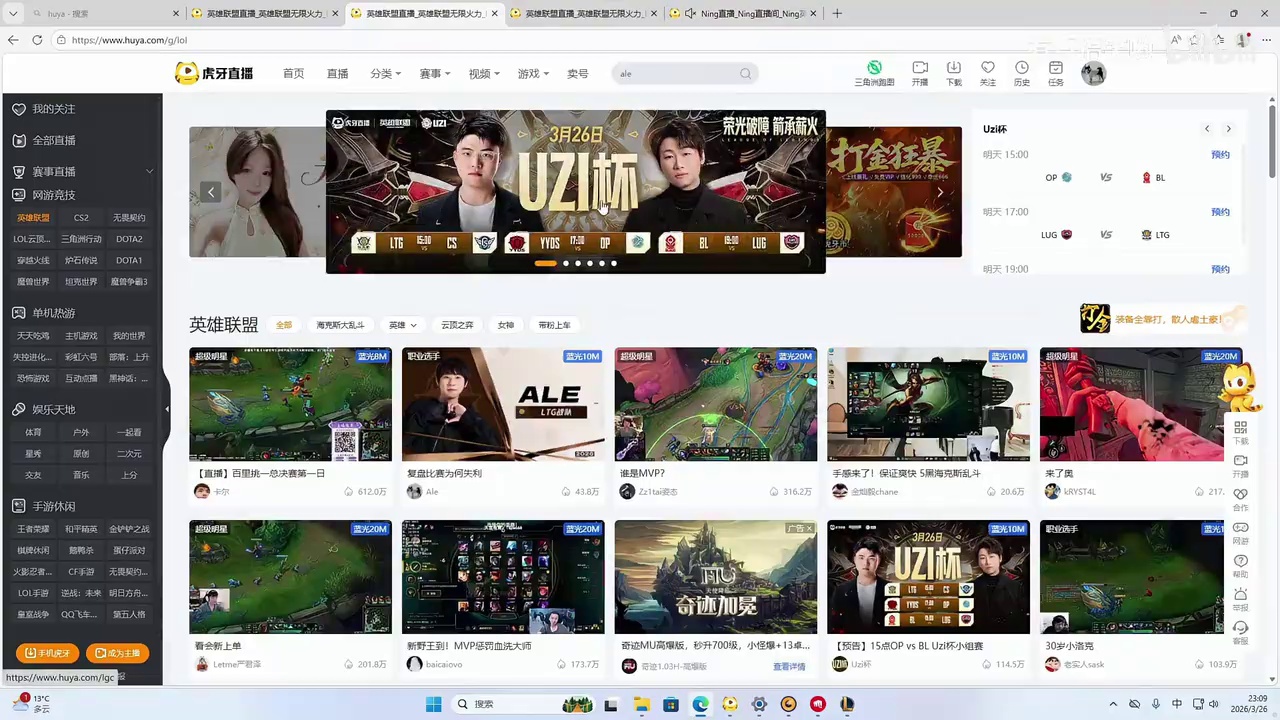The image size is (1280, 720).
Task: Go to 首页 in the top navigation
Action: coord(293,74)
